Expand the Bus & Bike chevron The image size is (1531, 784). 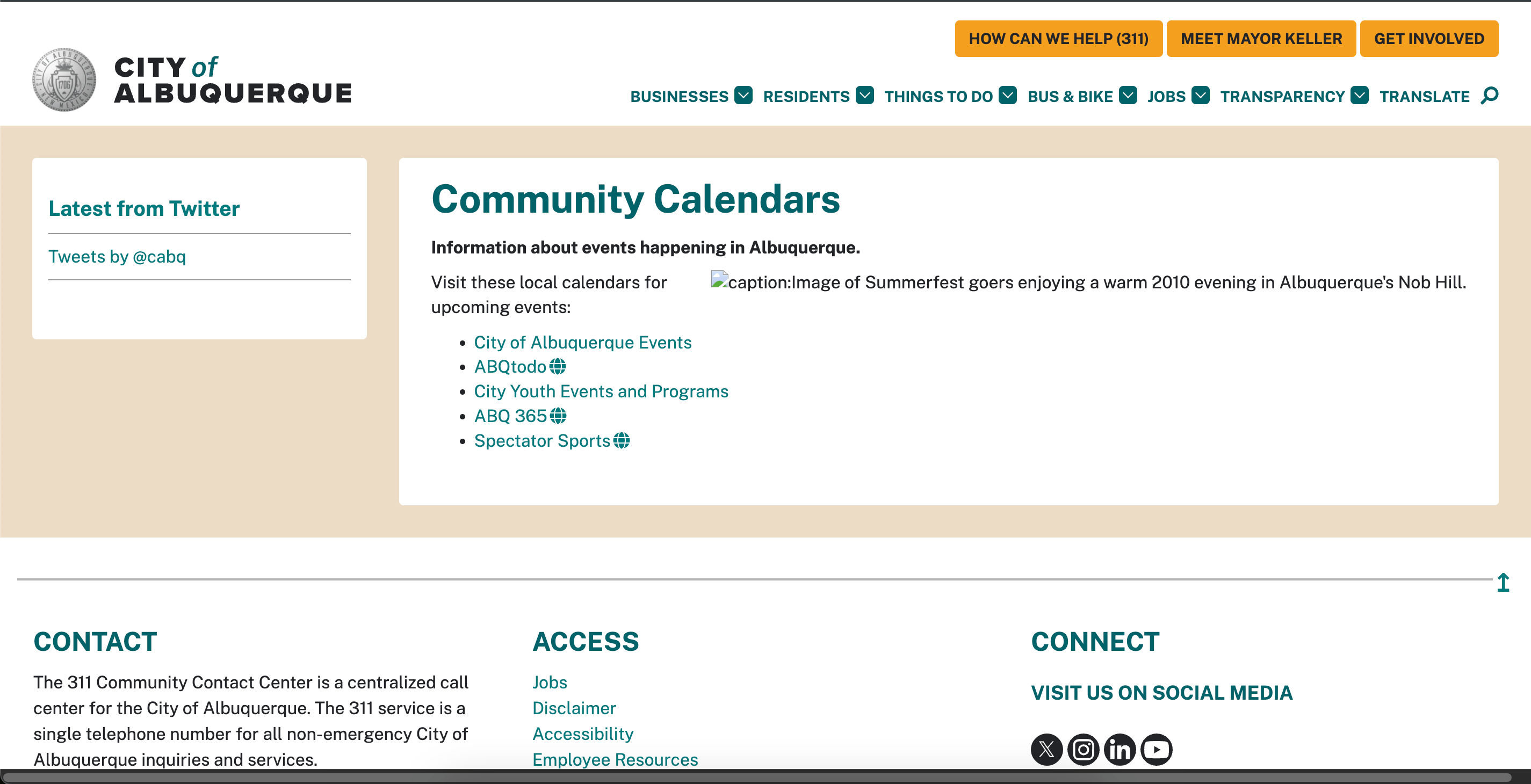[x=1128, y=96]
